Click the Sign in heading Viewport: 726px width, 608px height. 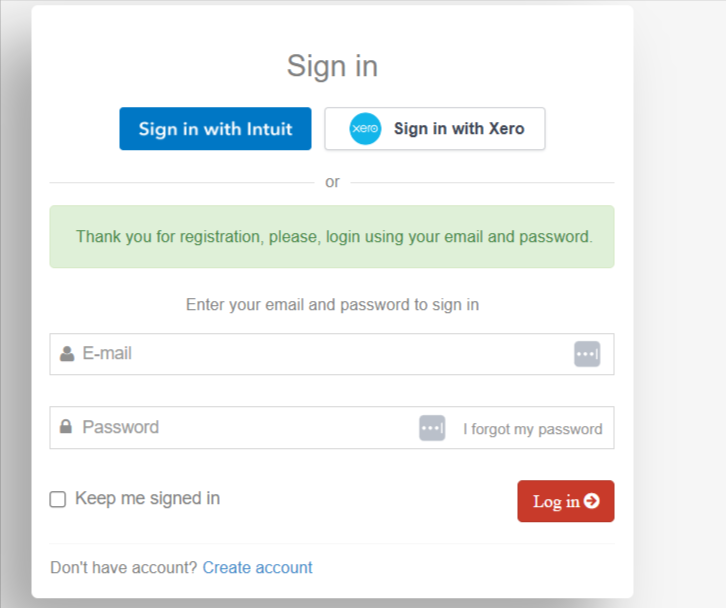click(332, 66)
